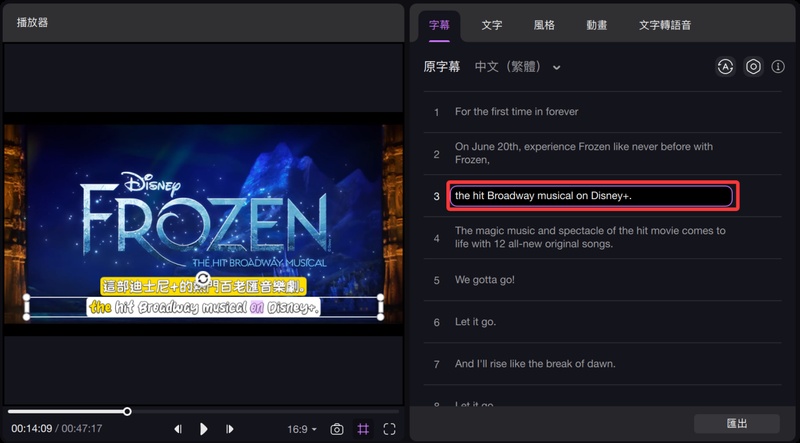Viewport: 800px width, 443px height.
Task: Click the info circle icon
Action: (778, 66)
